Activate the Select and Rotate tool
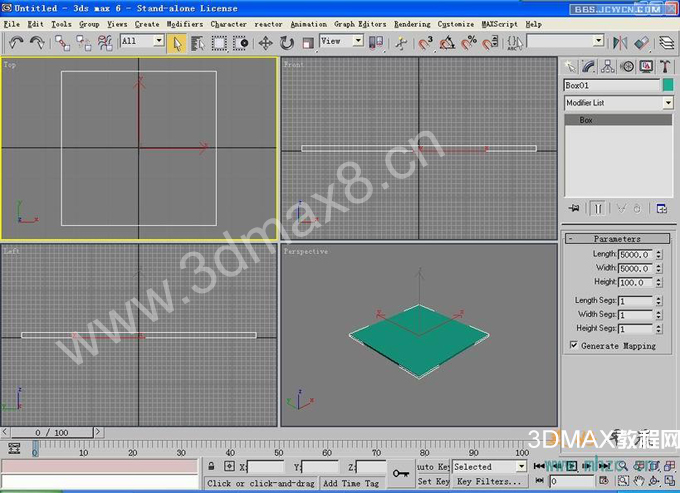 tap(287, 42)
